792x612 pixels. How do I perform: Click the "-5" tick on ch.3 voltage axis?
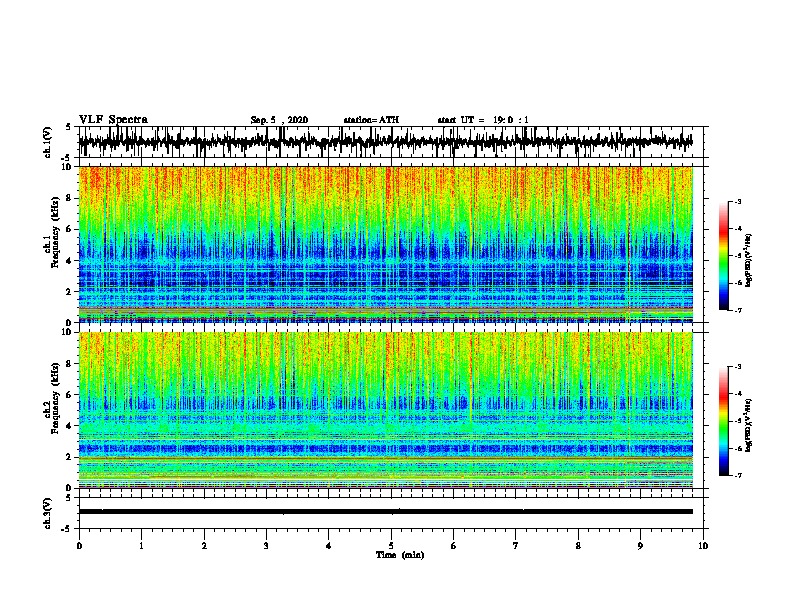67,529
